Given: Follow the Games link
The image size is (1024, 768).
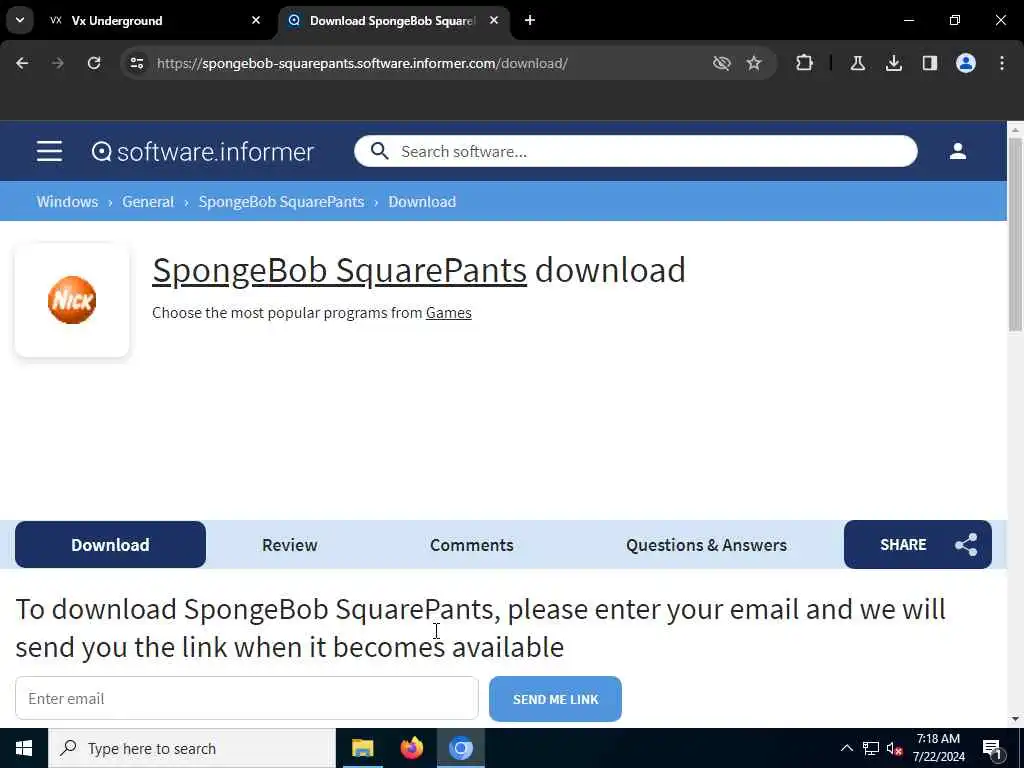Looking at the screenshot, I should point(449,313).
